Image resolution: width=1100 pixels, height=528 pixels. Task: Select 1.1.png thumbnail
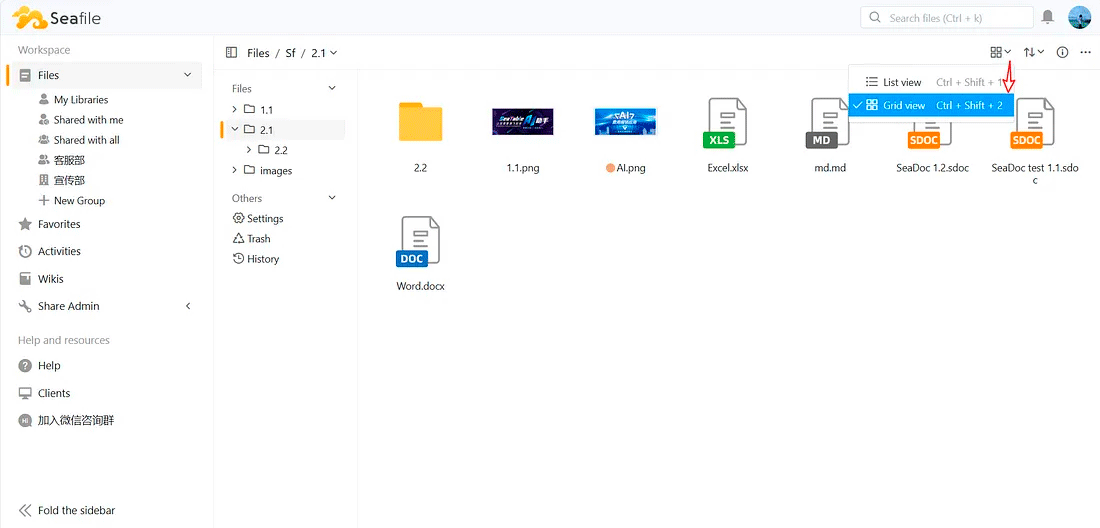(x=523, y=122)
